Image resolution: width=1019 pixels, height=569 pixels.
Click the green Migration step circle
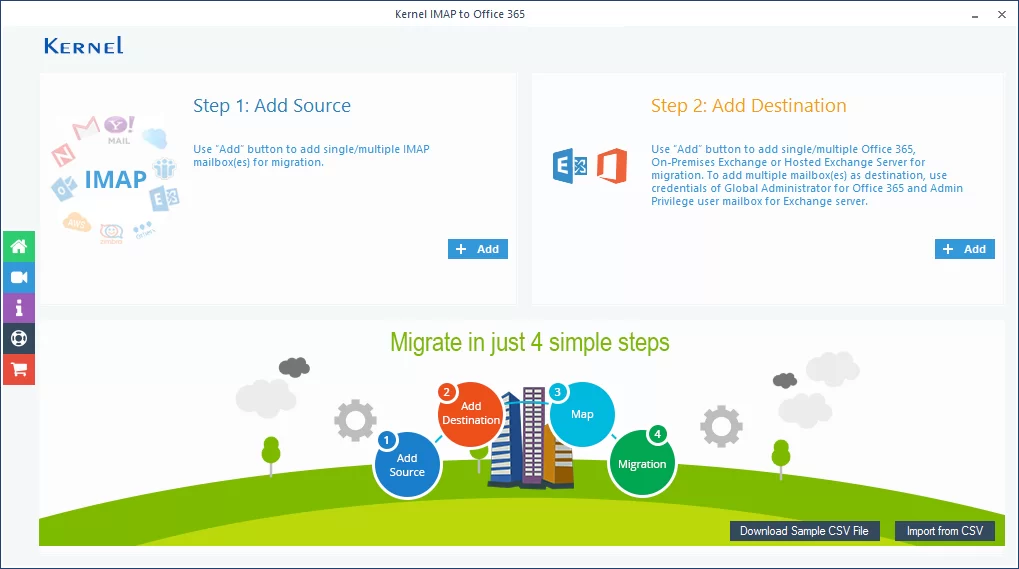(641, 464)
